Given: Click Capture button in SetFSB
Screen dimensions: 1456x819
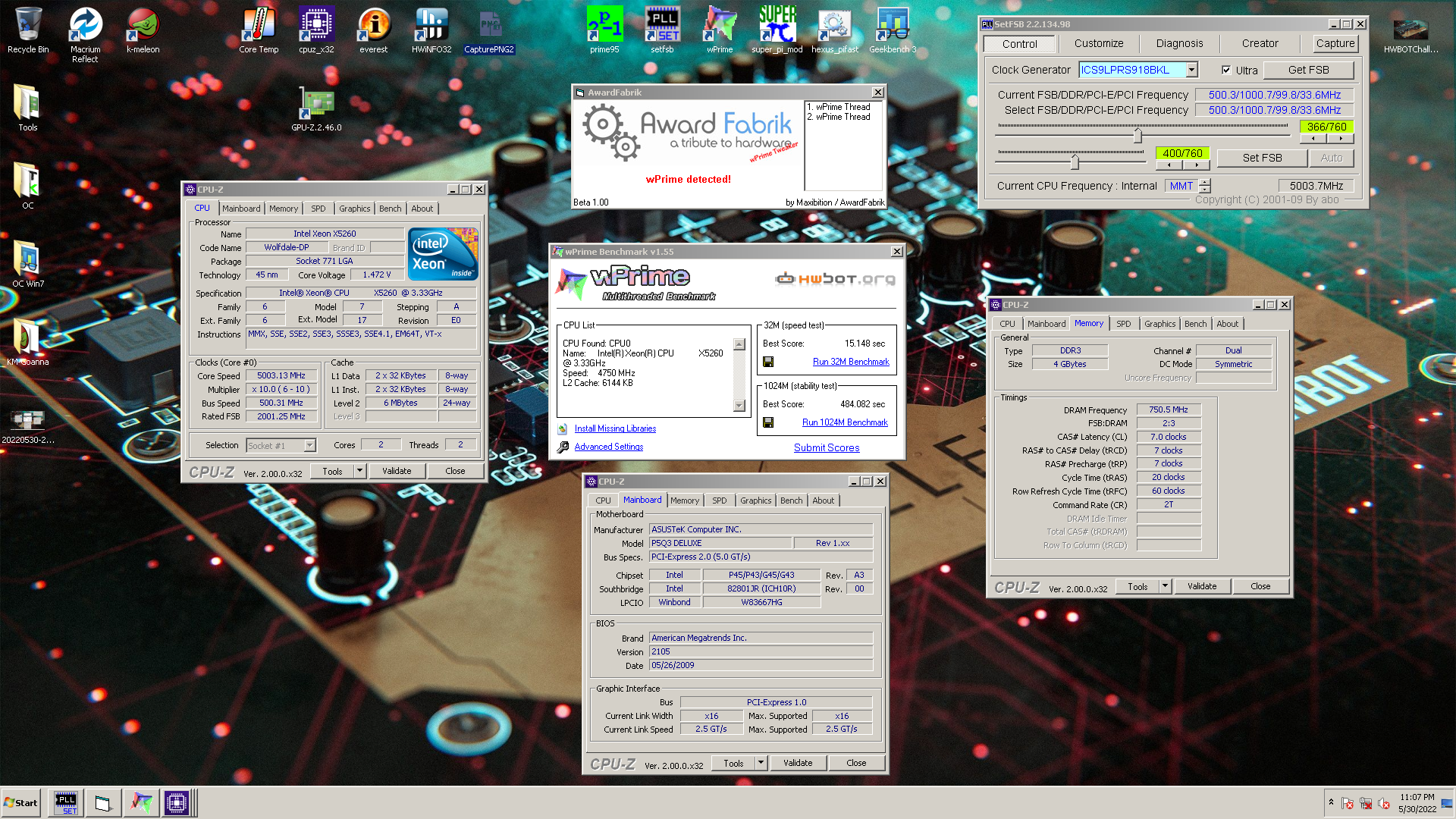Looking at the screenshot, I should point(1335,44).
